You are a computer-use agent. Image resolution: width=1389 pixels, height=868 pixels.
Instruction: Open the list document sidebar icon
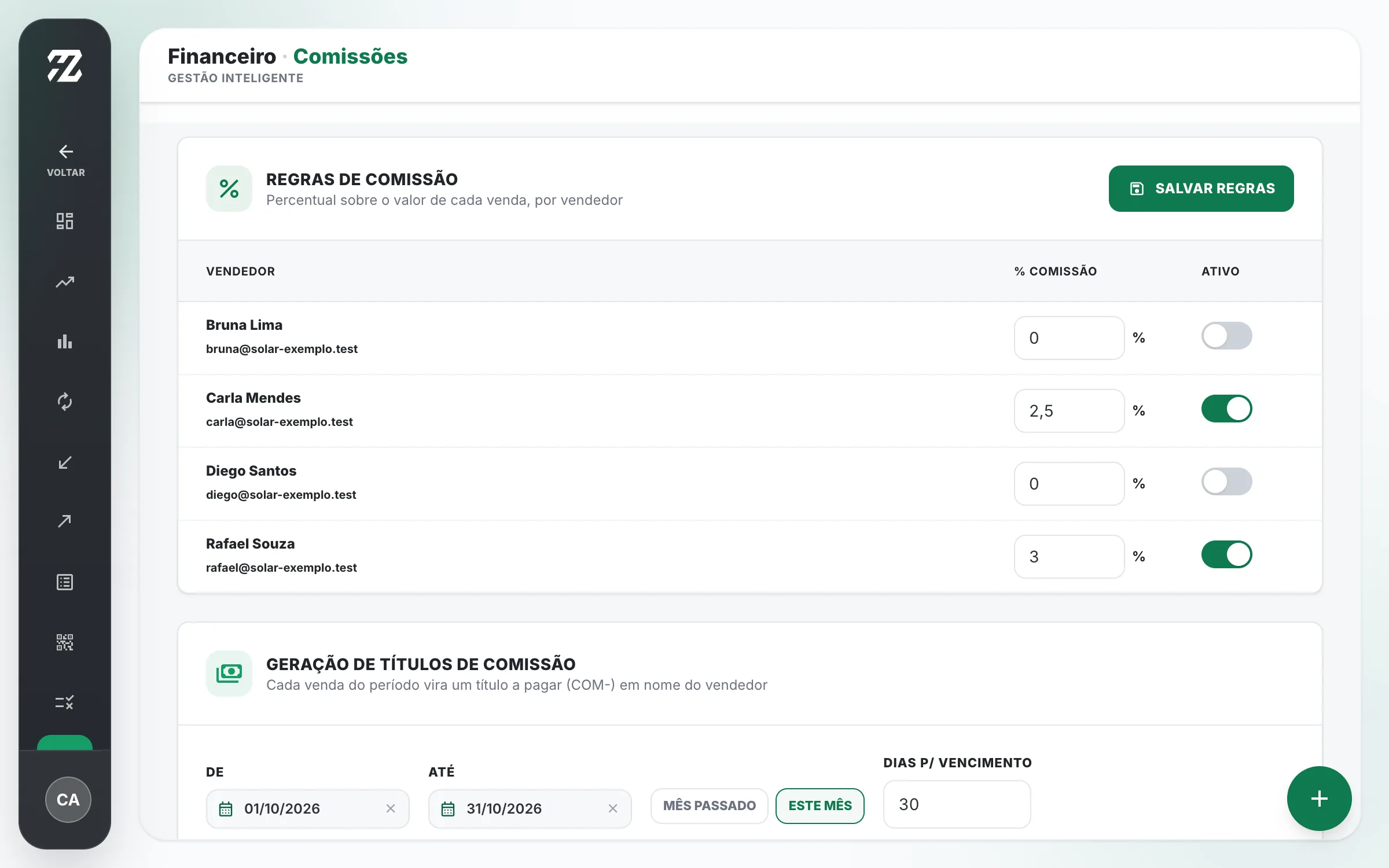pos(65,582)
